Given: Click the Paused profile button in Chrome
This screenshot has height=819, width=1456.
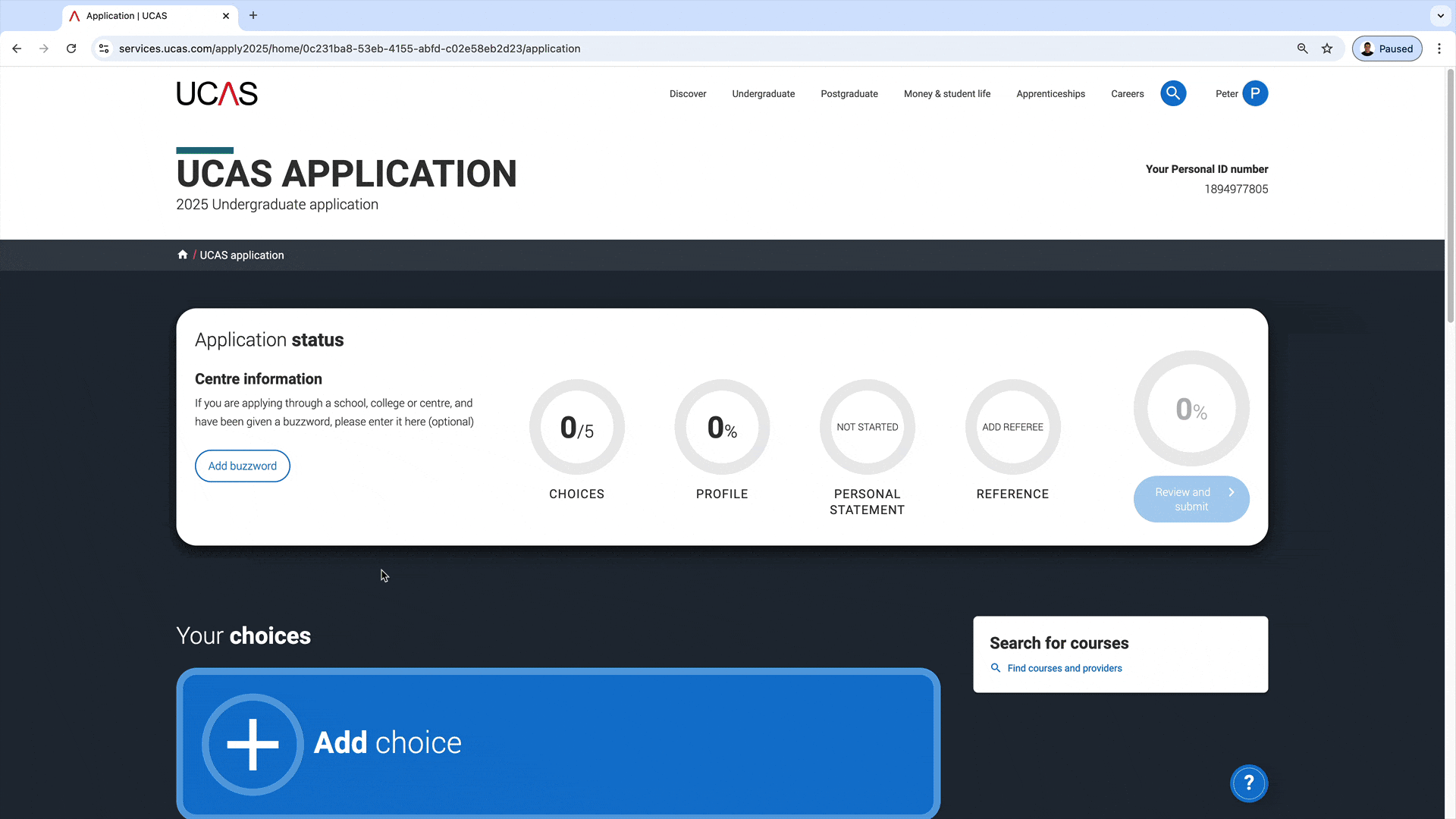Looking at the screenshot, I should coord(1387,49).
